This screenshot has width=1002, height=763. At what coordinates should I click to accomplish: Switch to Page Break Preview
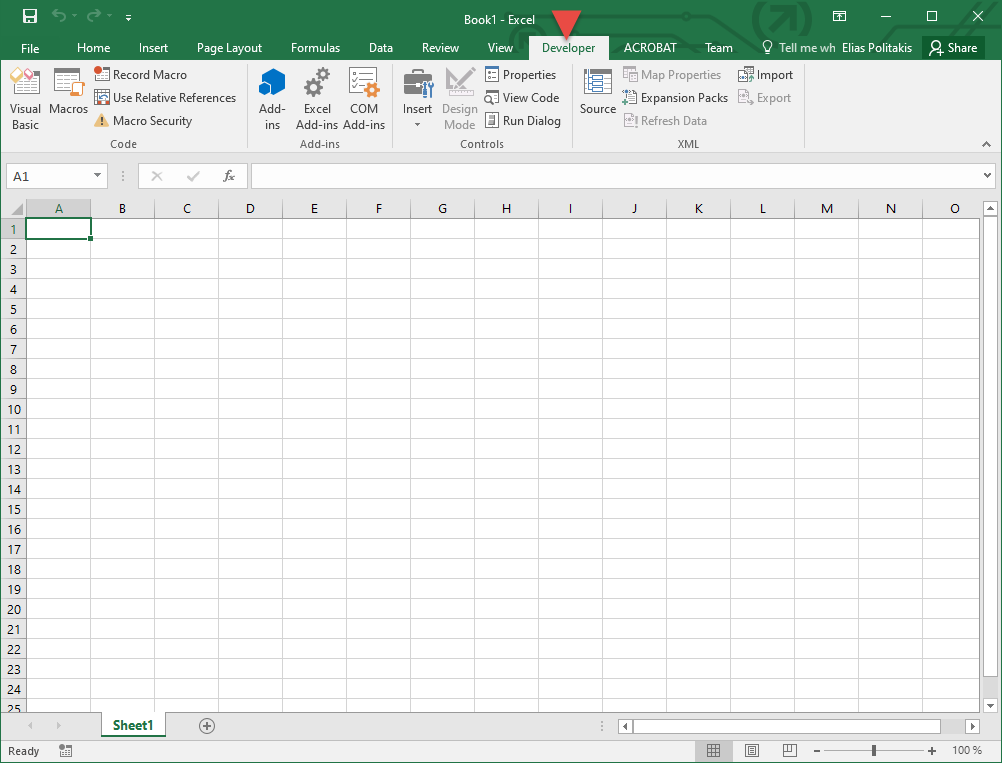(x=790, y=751)
